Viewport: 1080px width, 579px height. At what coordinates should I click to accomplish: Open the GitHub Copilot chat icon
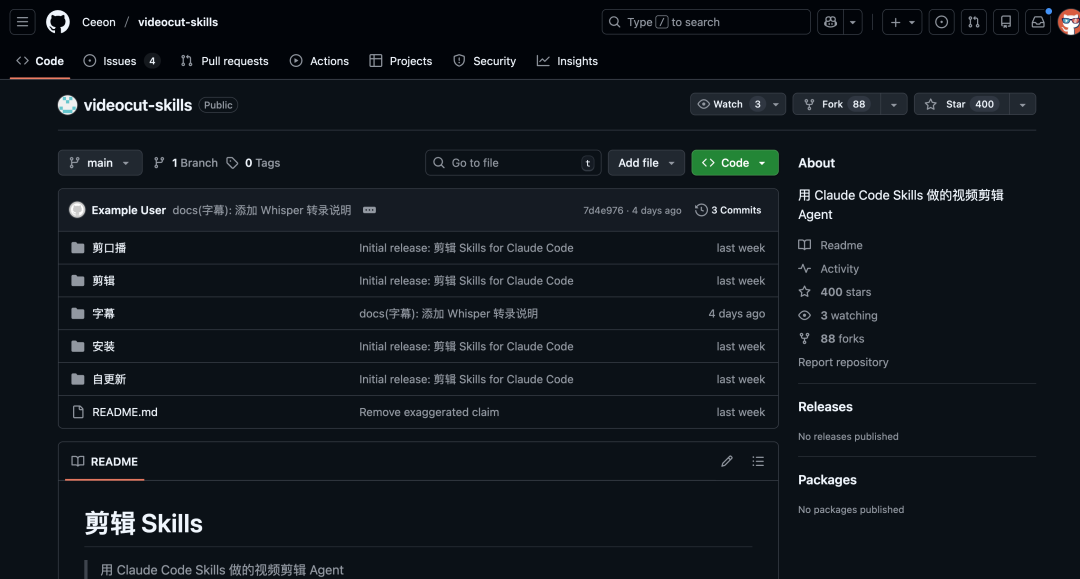pos(830,21)
